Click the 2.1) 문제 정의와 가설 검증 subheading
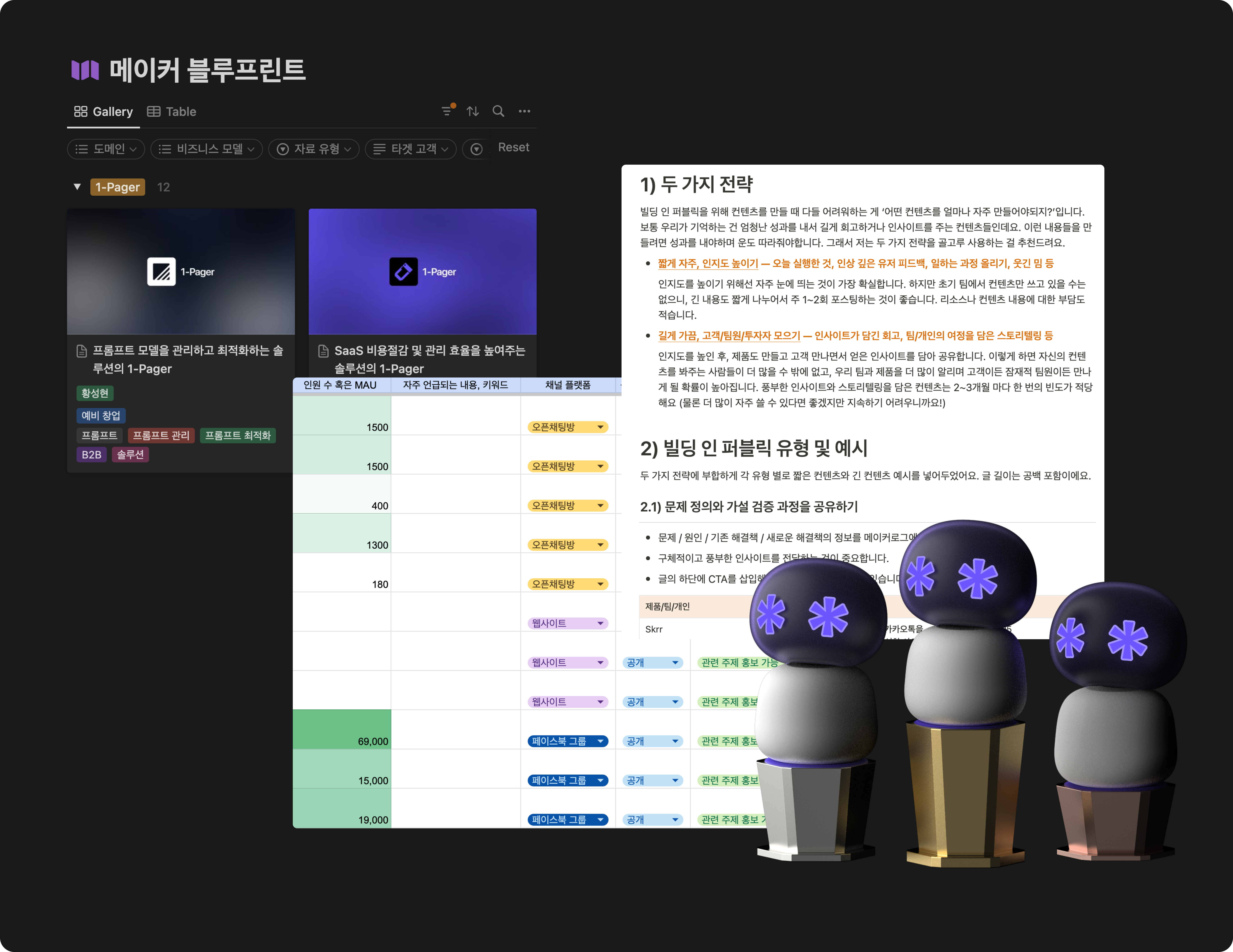 coord(749,507)
